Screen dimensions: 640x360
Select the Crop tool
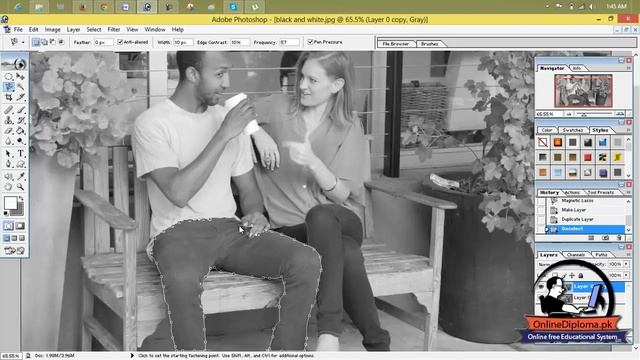tap(9, 97)
